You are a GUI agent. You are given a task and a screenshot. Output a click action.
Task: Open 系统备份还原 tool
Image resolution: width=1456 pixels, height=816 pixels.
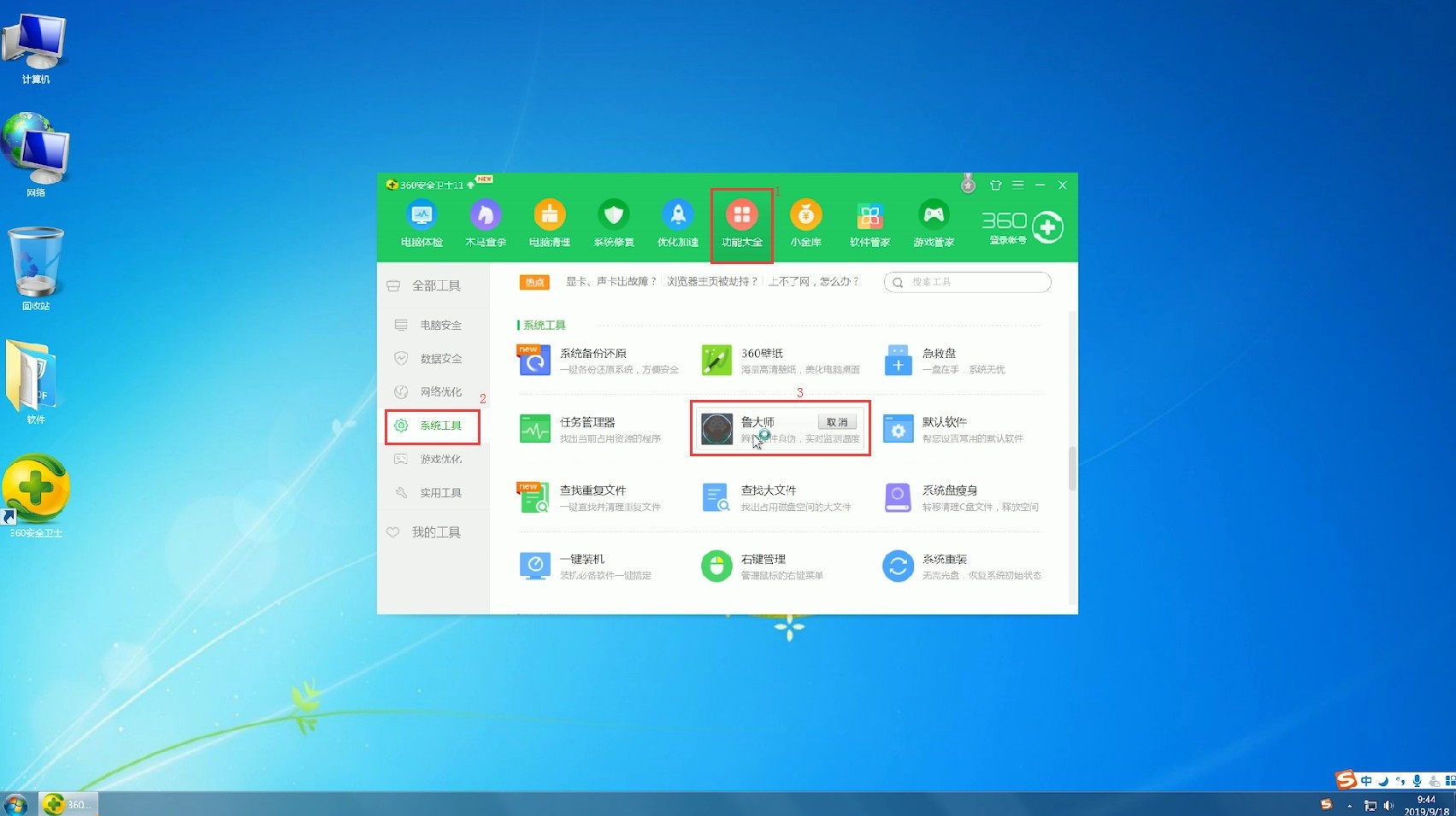(x=534, y=361)
